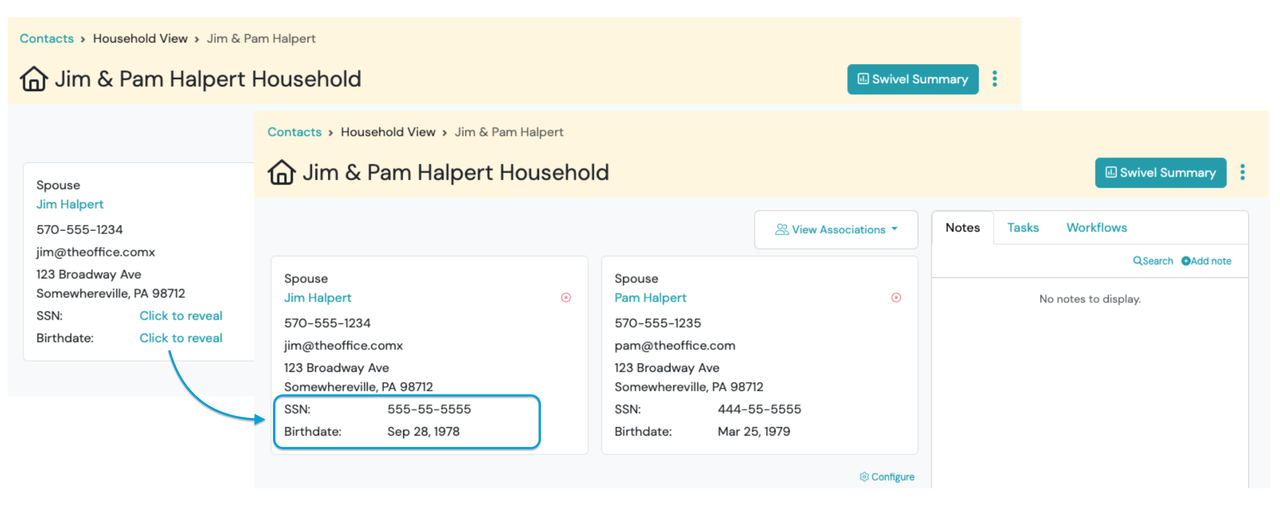This screenshot has height=508, width=1280.
Task: Click the email pam@theoffice.com
Action: (x=675, y=346)
